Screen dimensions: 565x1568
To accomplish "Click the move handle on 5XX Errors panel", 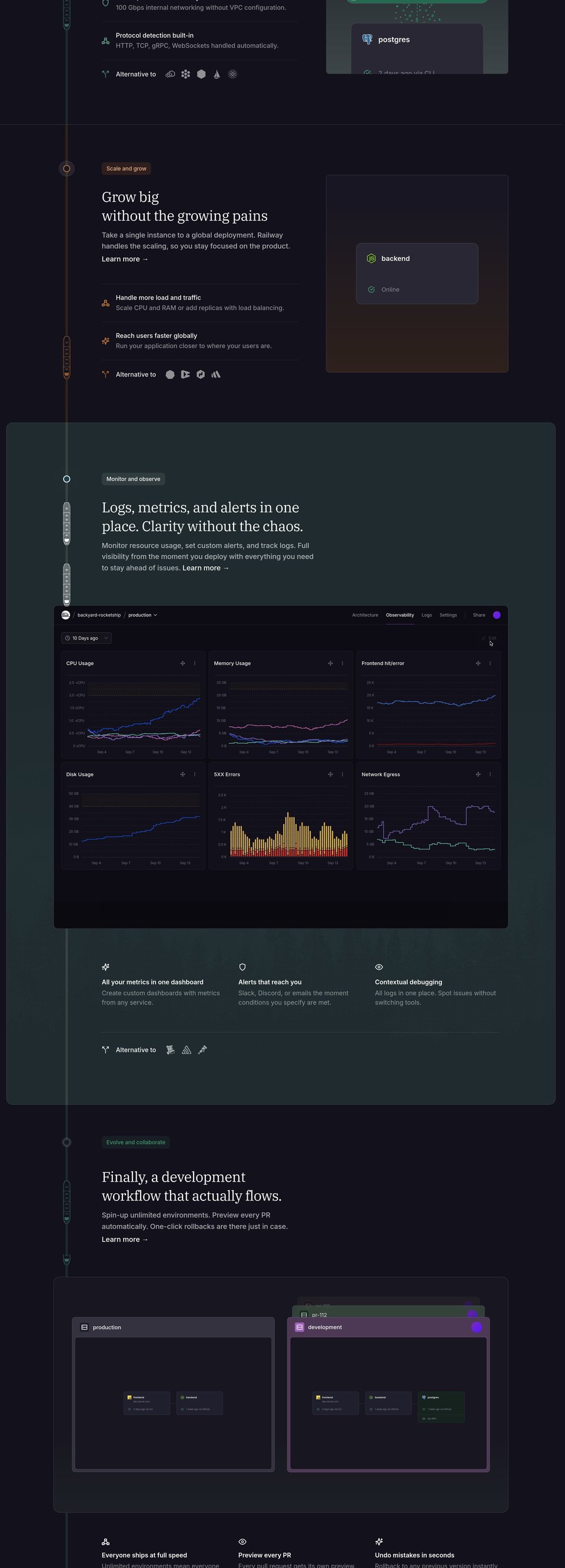I will click(x=330, y=774).
